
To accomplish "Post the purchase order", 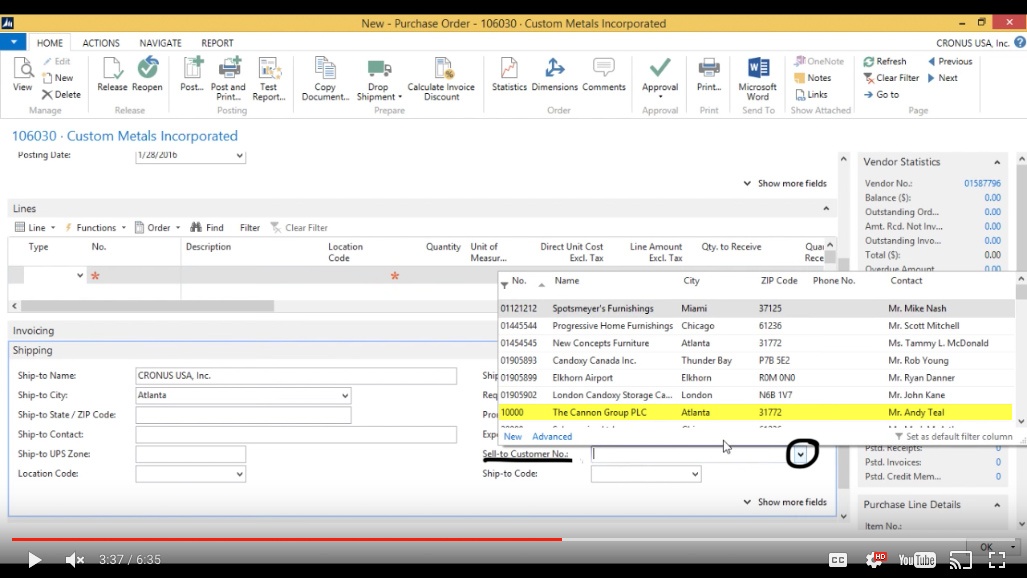I will coord(192,74).
